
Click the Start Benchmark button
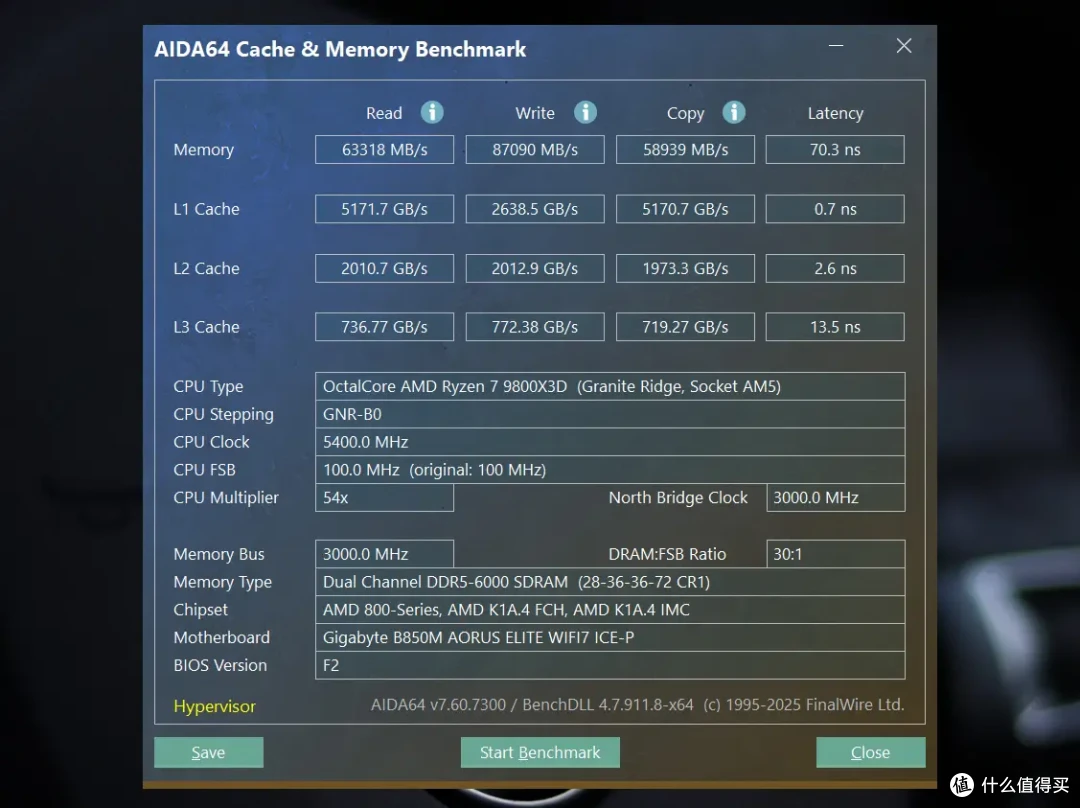click(540, 752)
